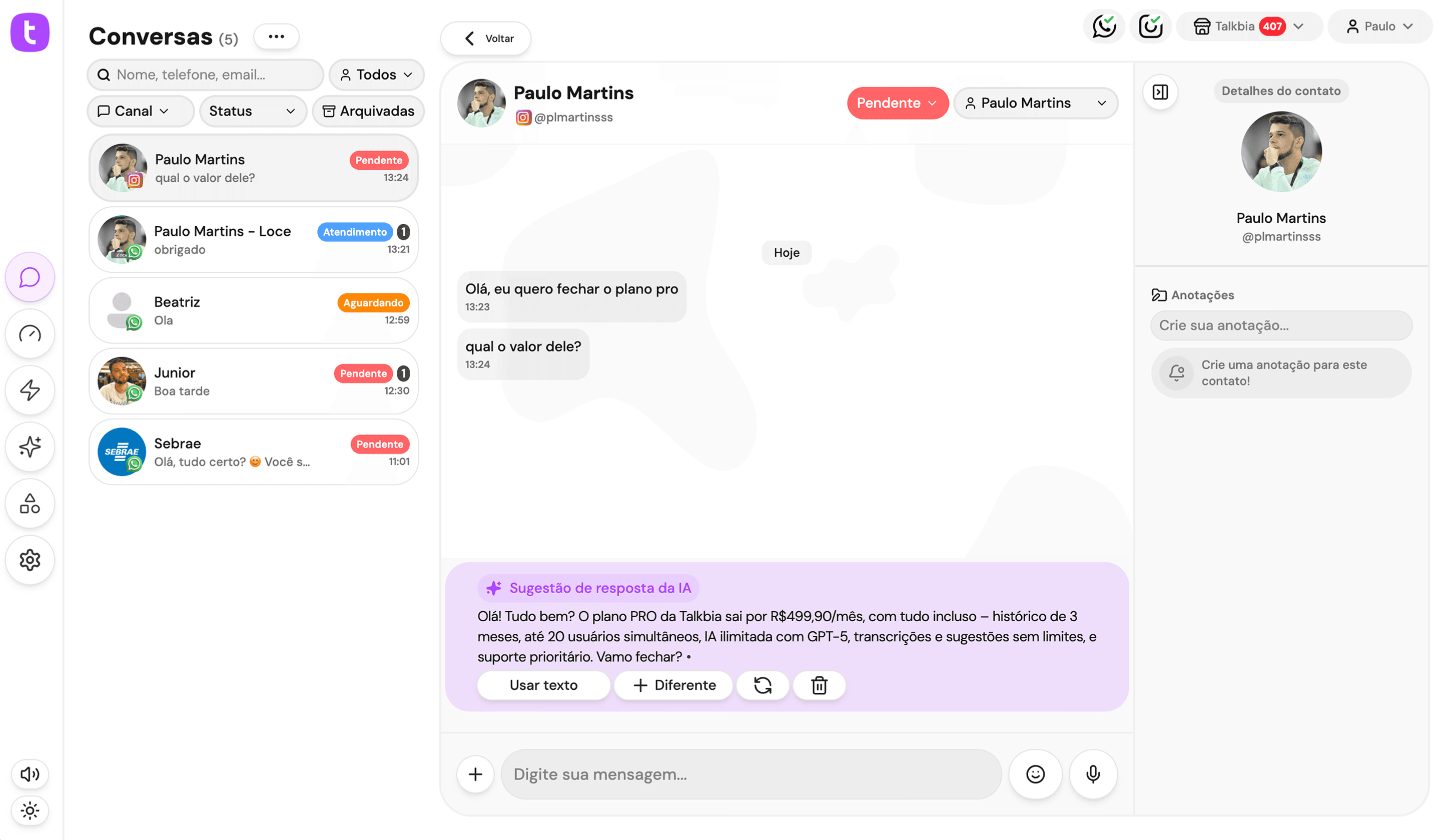Open Settings via the gear icon
1456x840 pixels.
[x=30, y=560]
